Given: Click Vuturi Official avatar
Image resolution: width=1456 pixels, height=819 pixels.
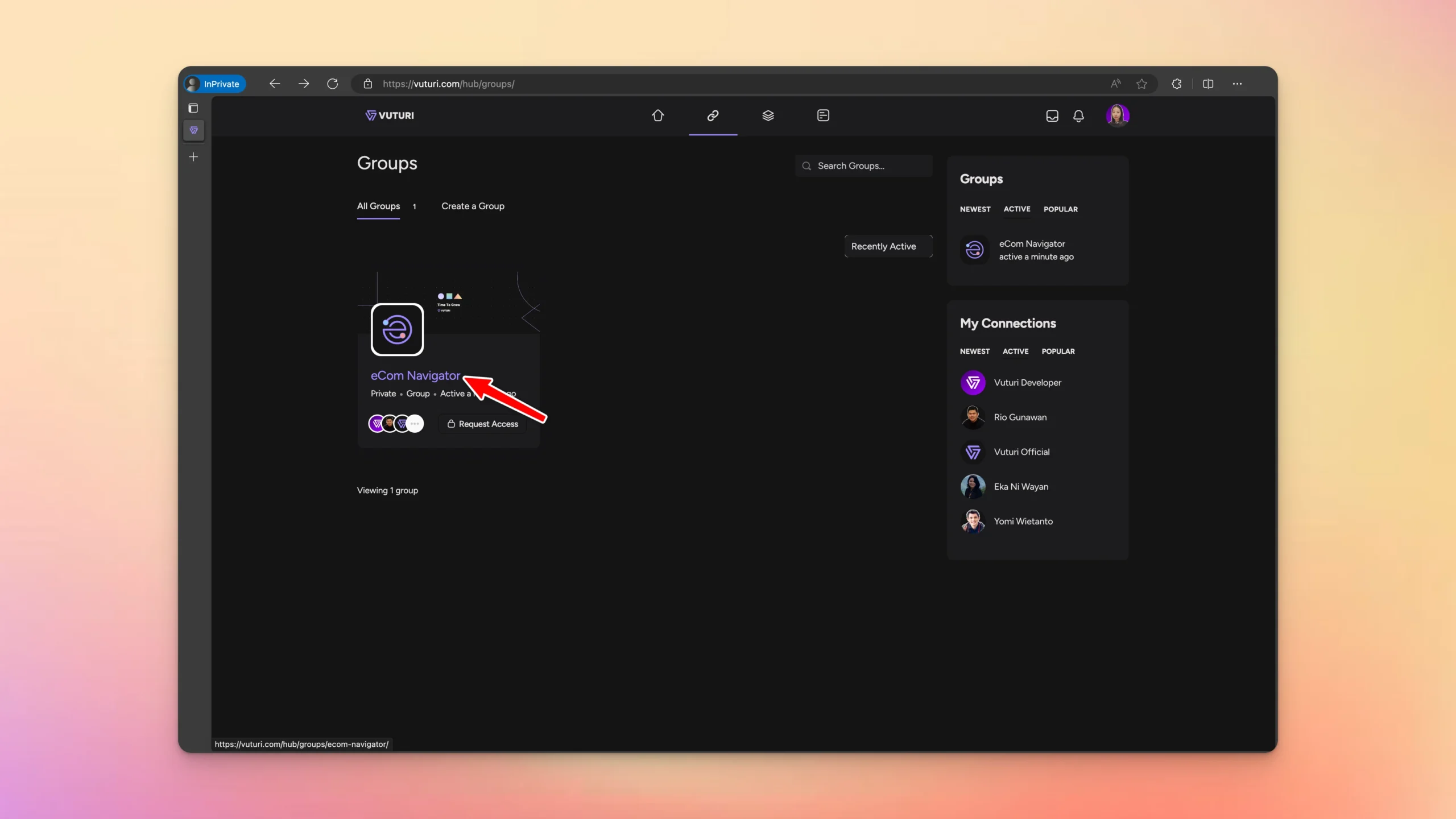Looking at the screenshot, I should pyautogui.click(x=973, y=452).
